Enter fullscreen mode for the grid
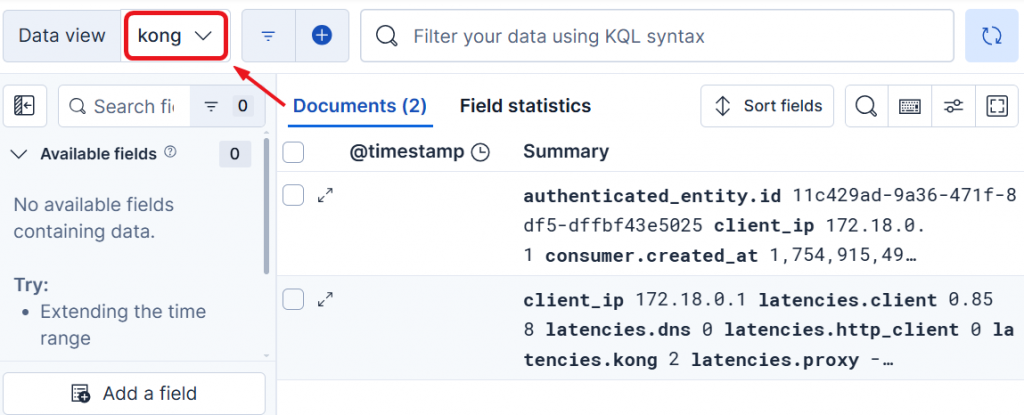Screen dimensions: 1024x415 pyautogui.click(x=996, y=106)
